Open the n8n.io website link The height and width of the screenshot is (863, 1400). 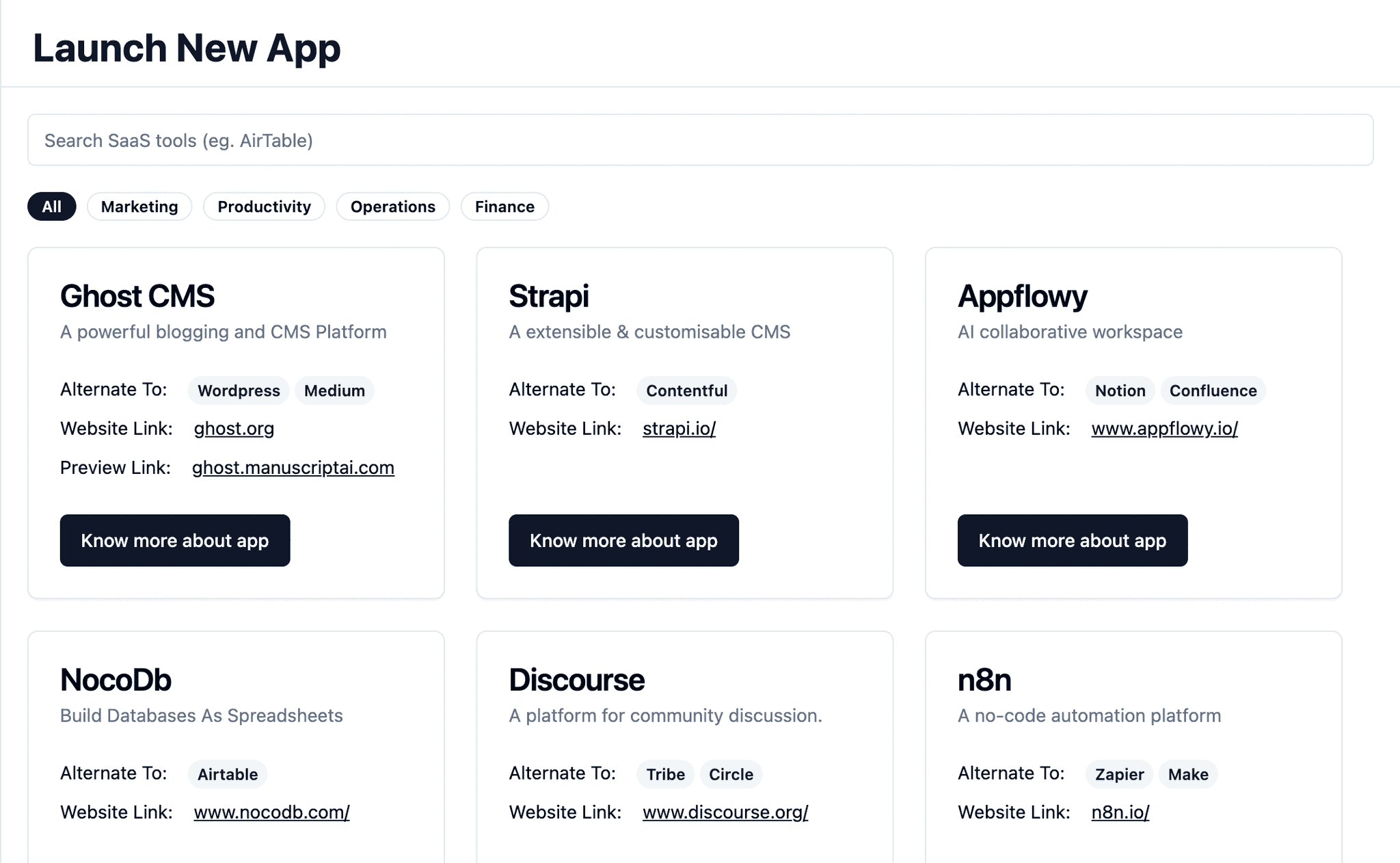[1120, 812]
